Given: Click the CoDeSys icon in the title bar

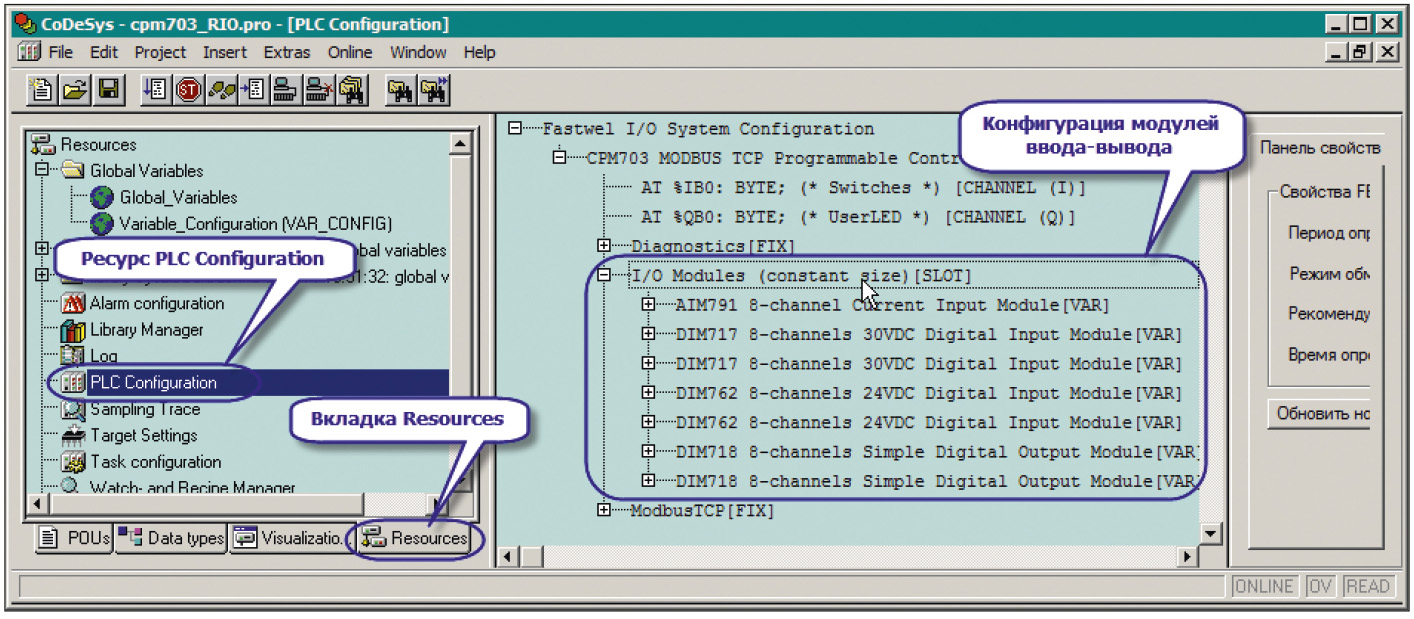Looking at the screenshot, I should pos(26,23).
